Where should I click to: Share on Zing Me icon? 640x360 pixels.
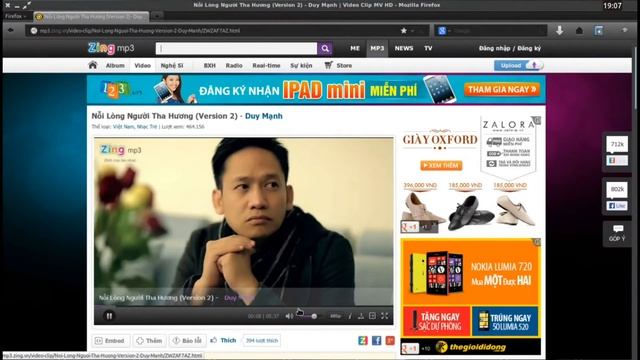(x=363, y=340)
